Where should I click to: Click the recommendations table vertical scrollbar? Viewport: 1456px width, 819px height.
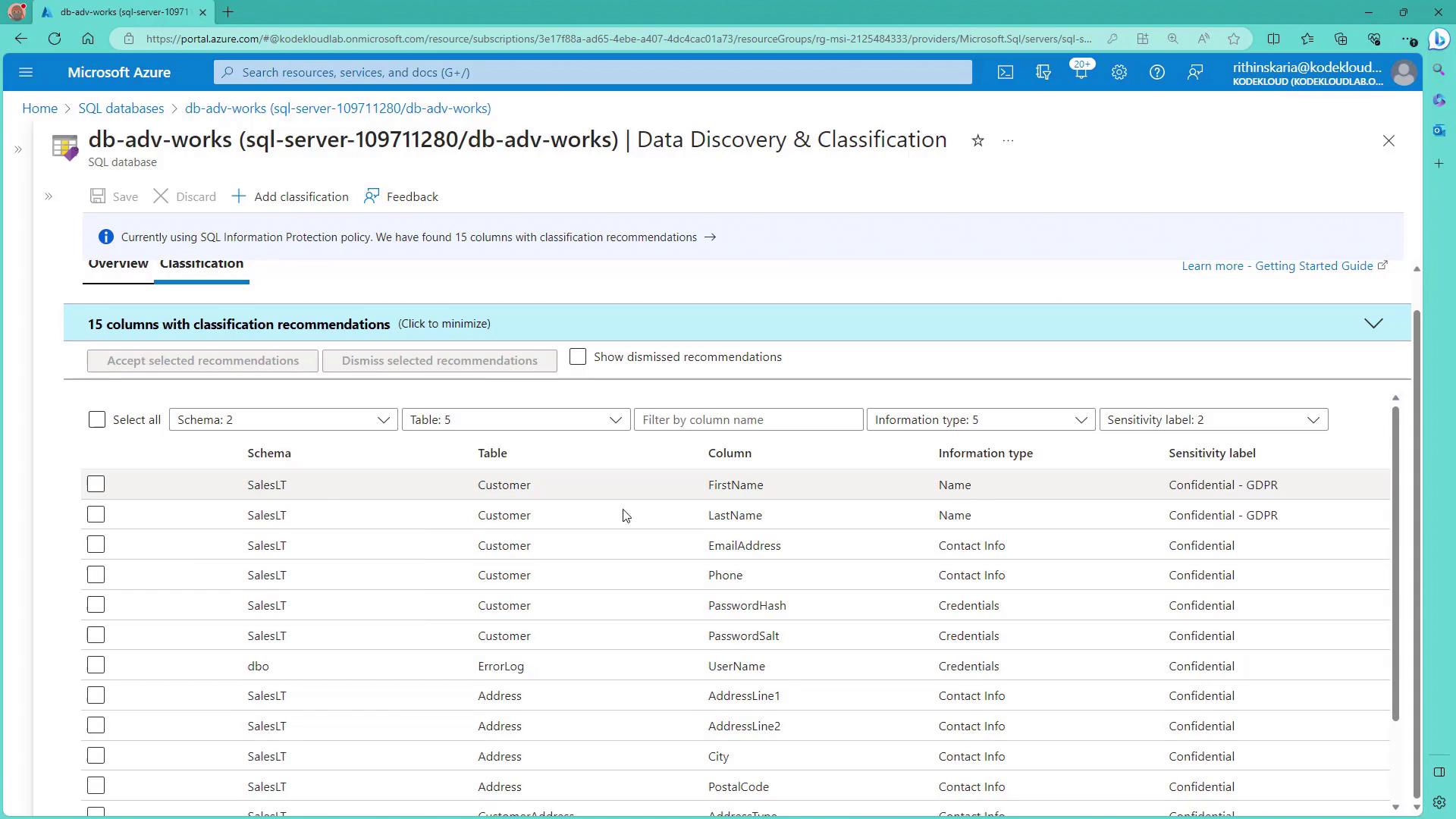point(1395,563)
